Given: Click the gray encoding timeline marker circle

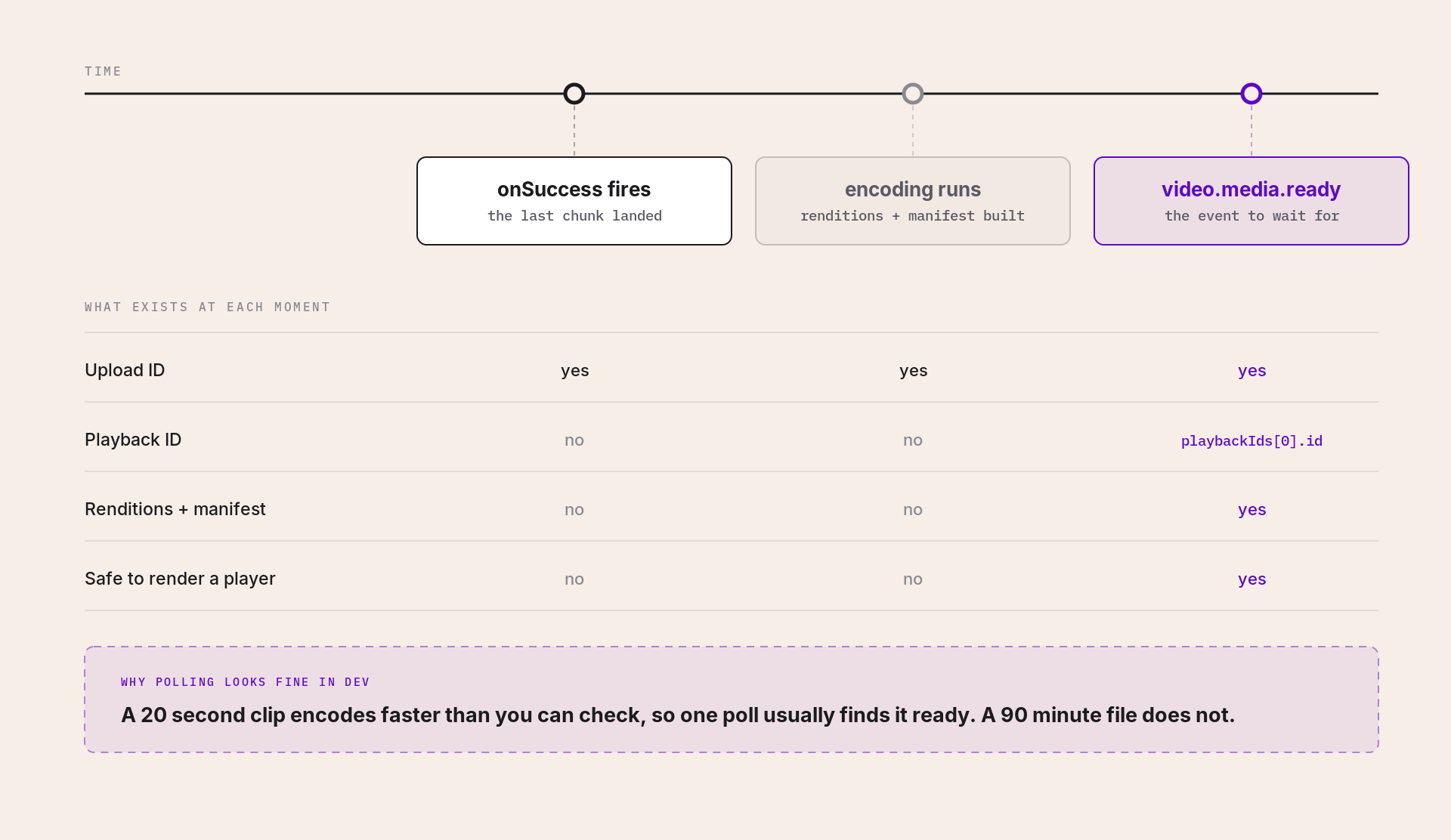Looking at the screenshot, I should tap(913, 94).
